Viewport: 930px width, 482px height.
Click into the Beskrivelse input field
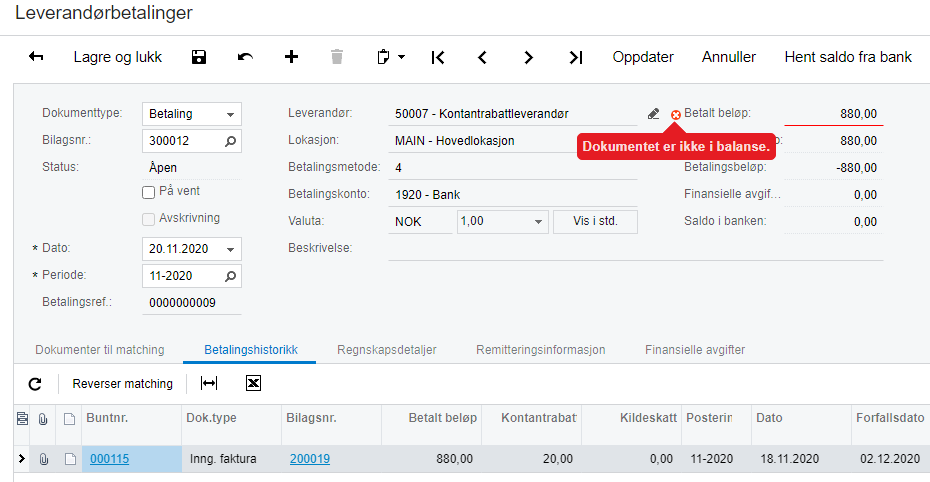tap(636, 248)
